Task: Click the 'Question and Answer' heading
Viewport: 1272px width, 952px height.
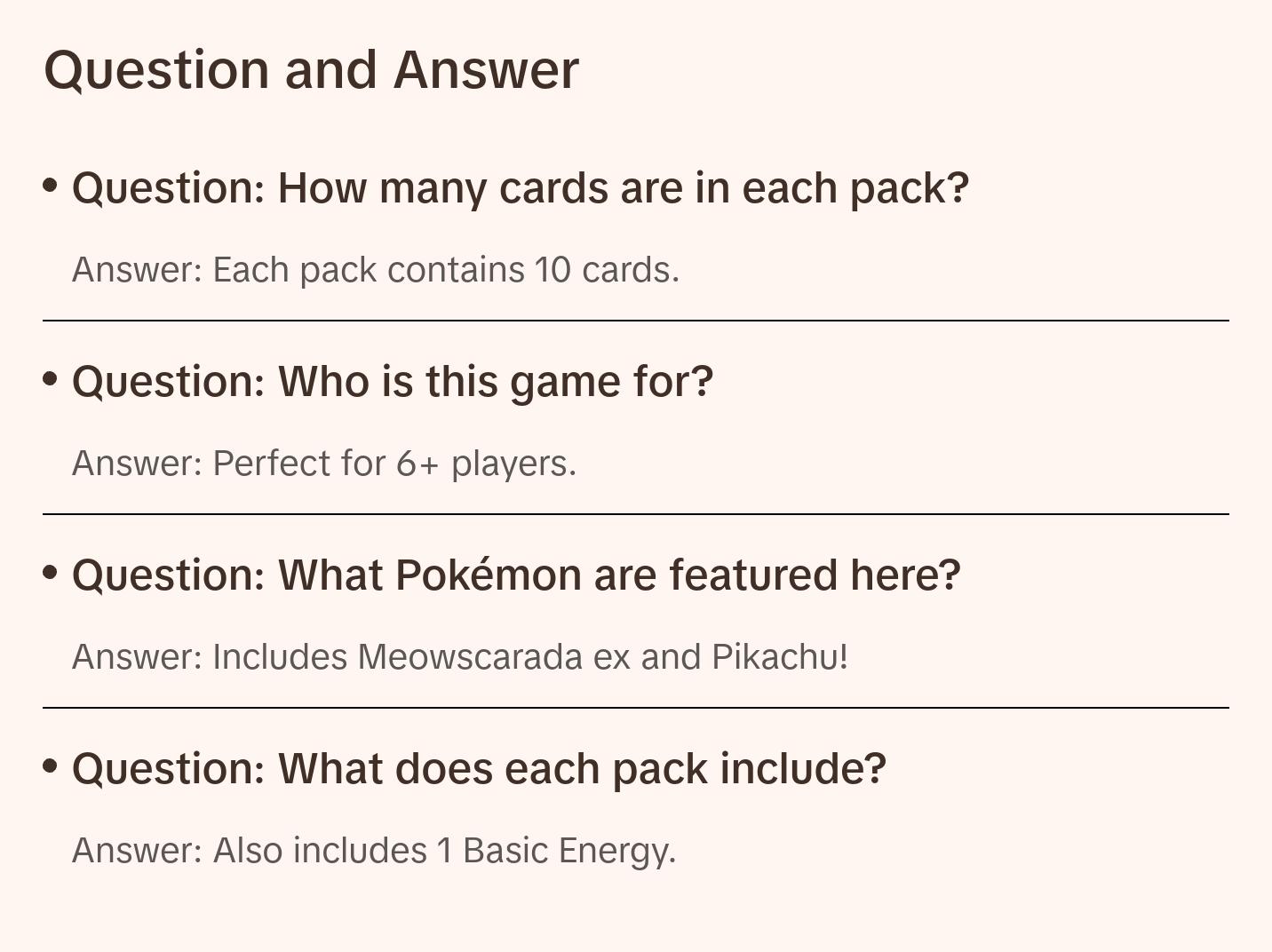Action: click(311, 70)
